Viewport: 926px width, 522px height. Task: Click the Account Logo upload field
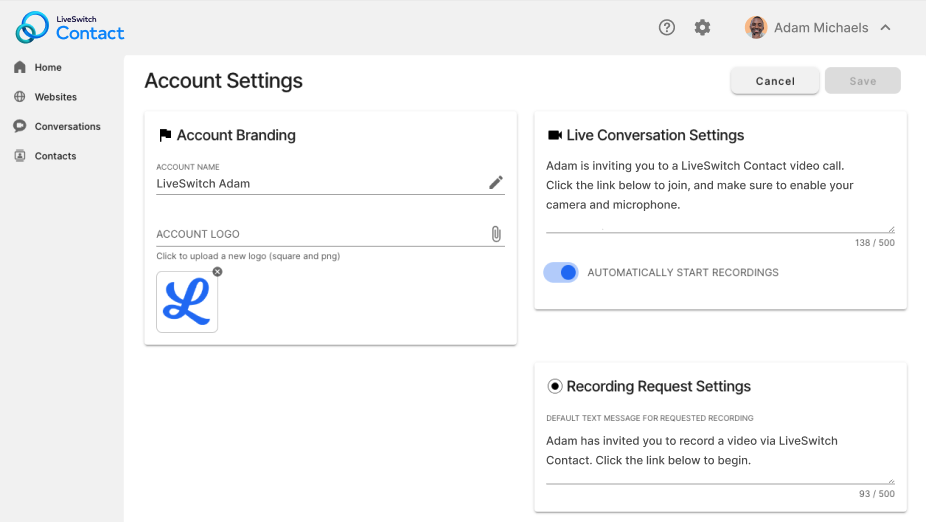tap(330, 234)
